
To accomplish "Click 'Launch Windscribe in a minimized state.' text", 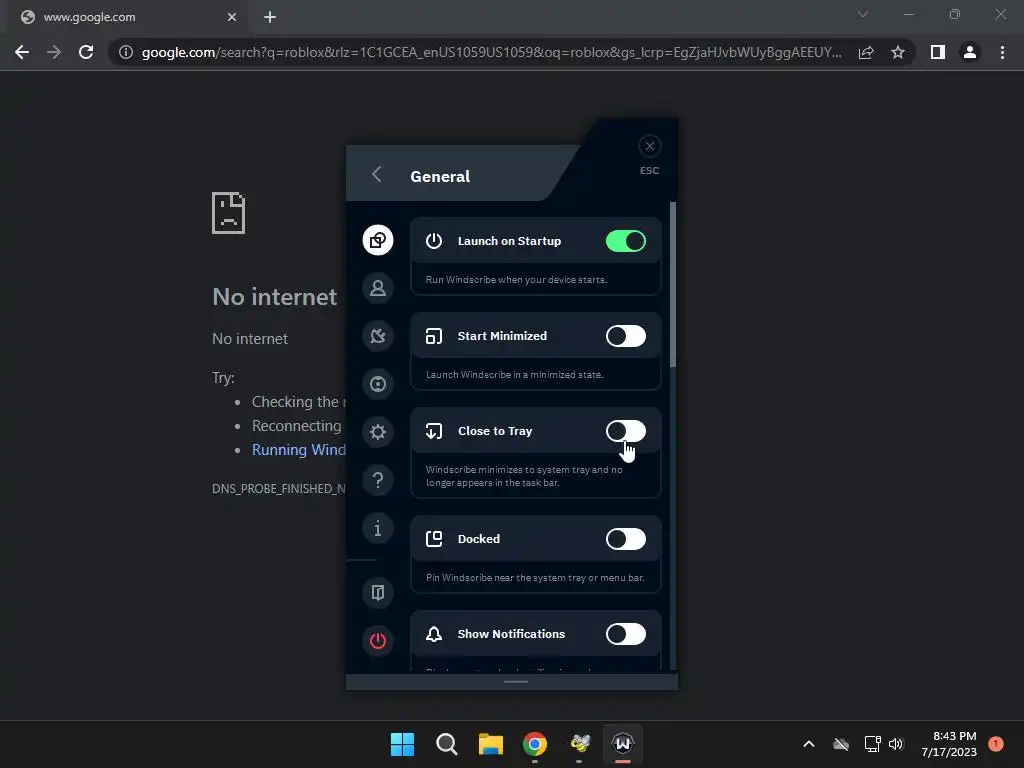I will 515,375.
